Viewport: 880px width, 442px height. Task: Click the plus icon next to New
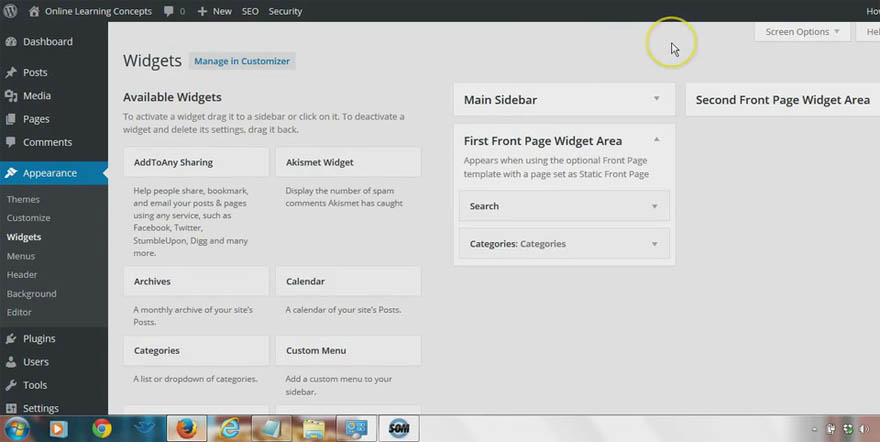coord(202,11)
